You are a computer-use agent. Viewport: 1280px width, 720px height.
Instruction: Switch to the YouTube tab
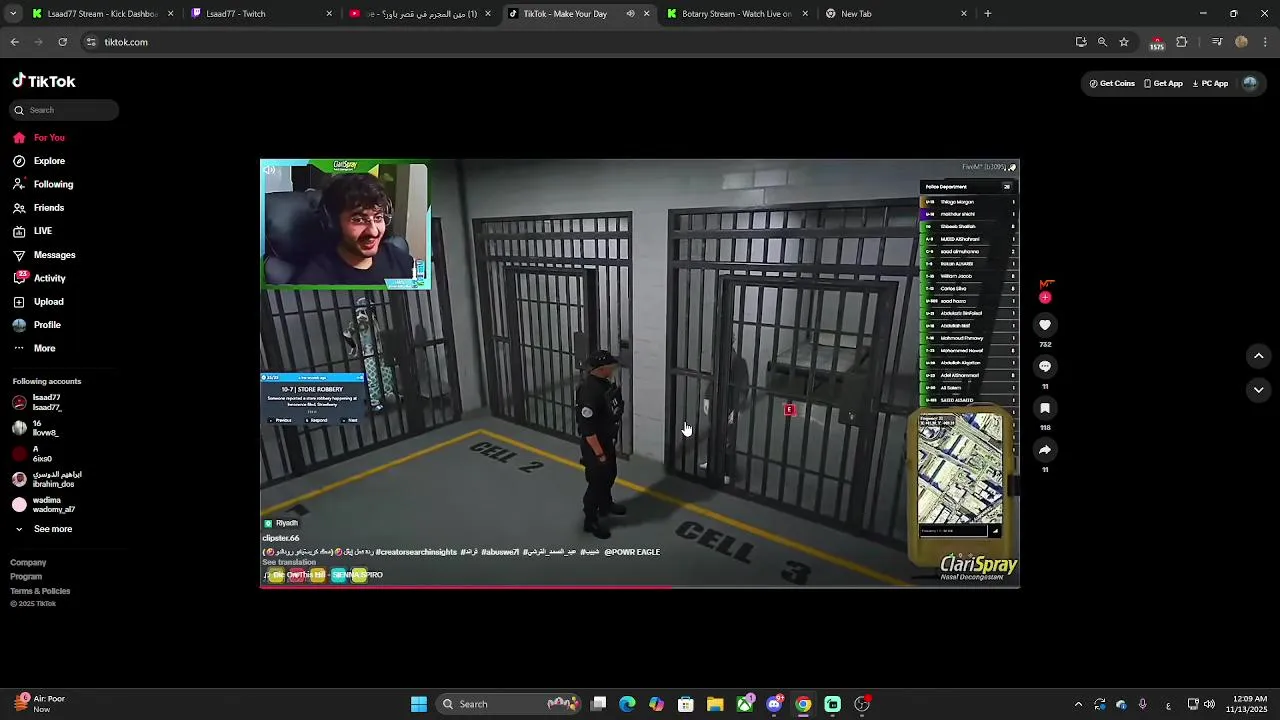pos(420,14)
